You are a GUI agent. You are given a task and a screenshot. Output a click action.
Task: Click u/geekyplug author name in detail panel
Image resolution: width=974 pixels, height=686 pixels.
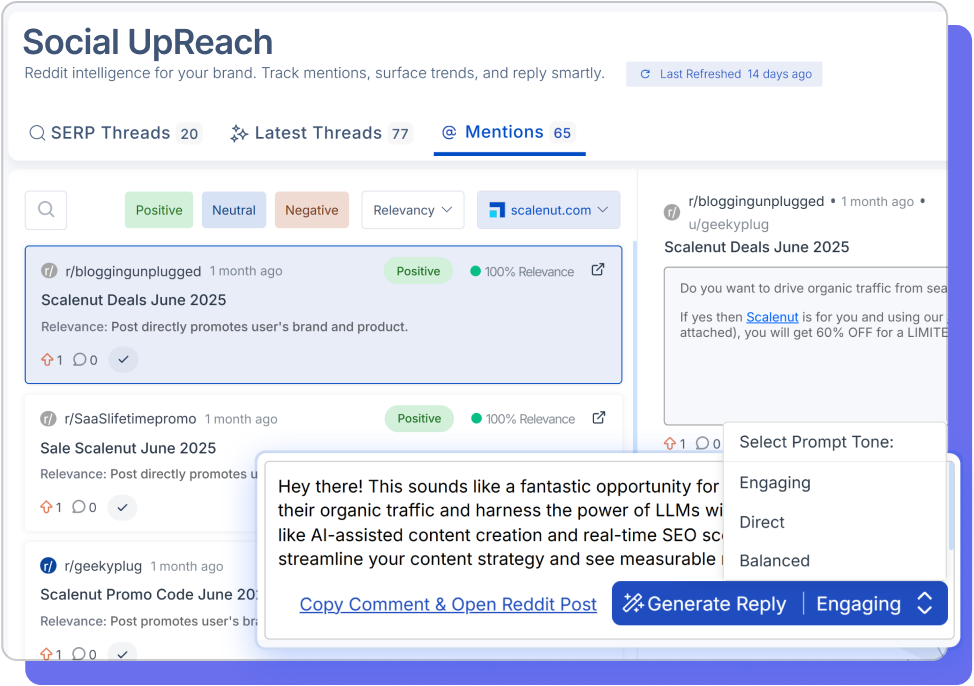[729, 224]
